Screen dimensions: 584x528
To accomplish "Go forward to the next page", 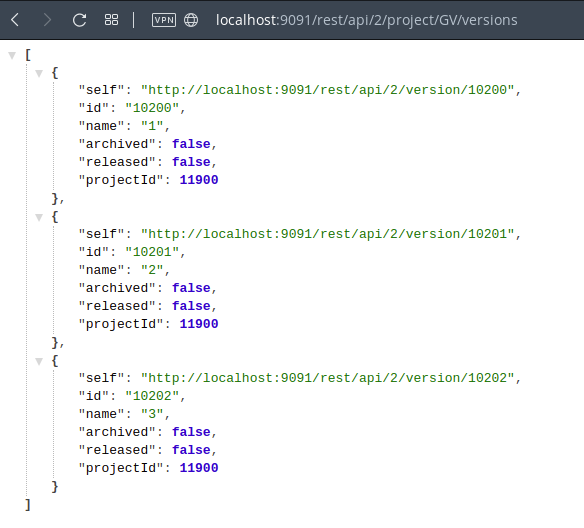I will (47, 20).
